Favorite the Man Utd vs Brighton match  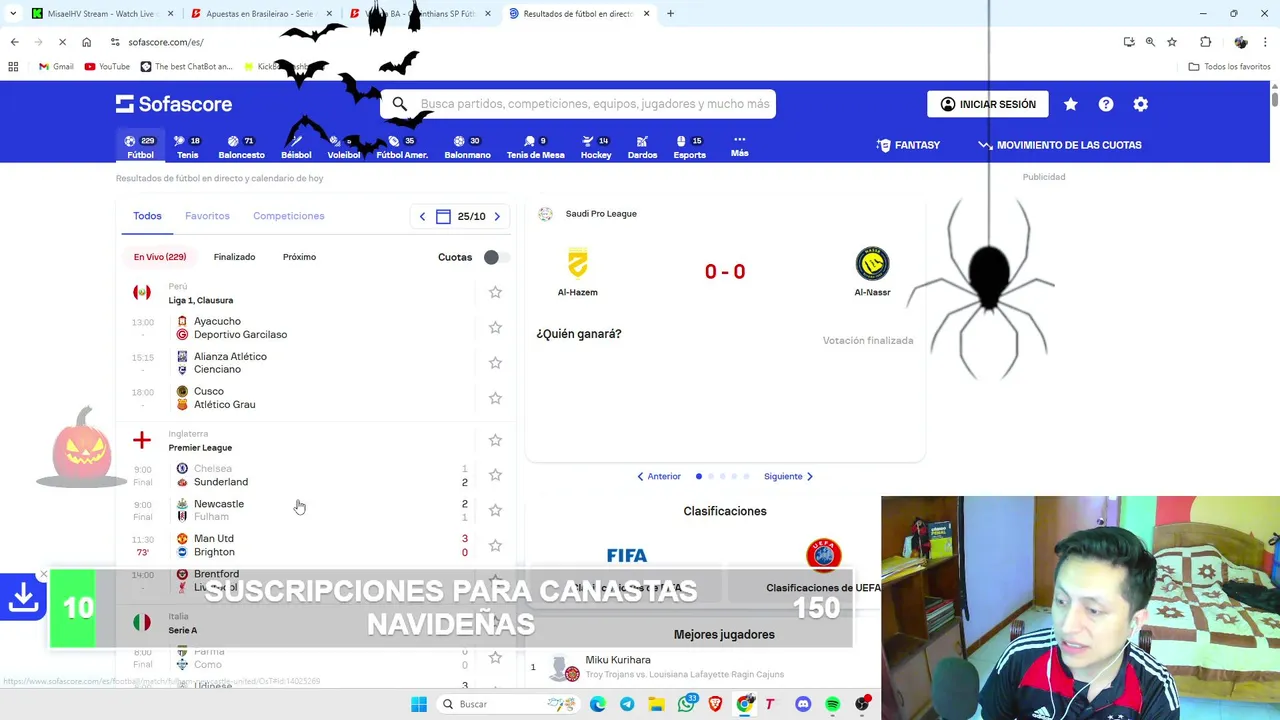click(495, 545)
